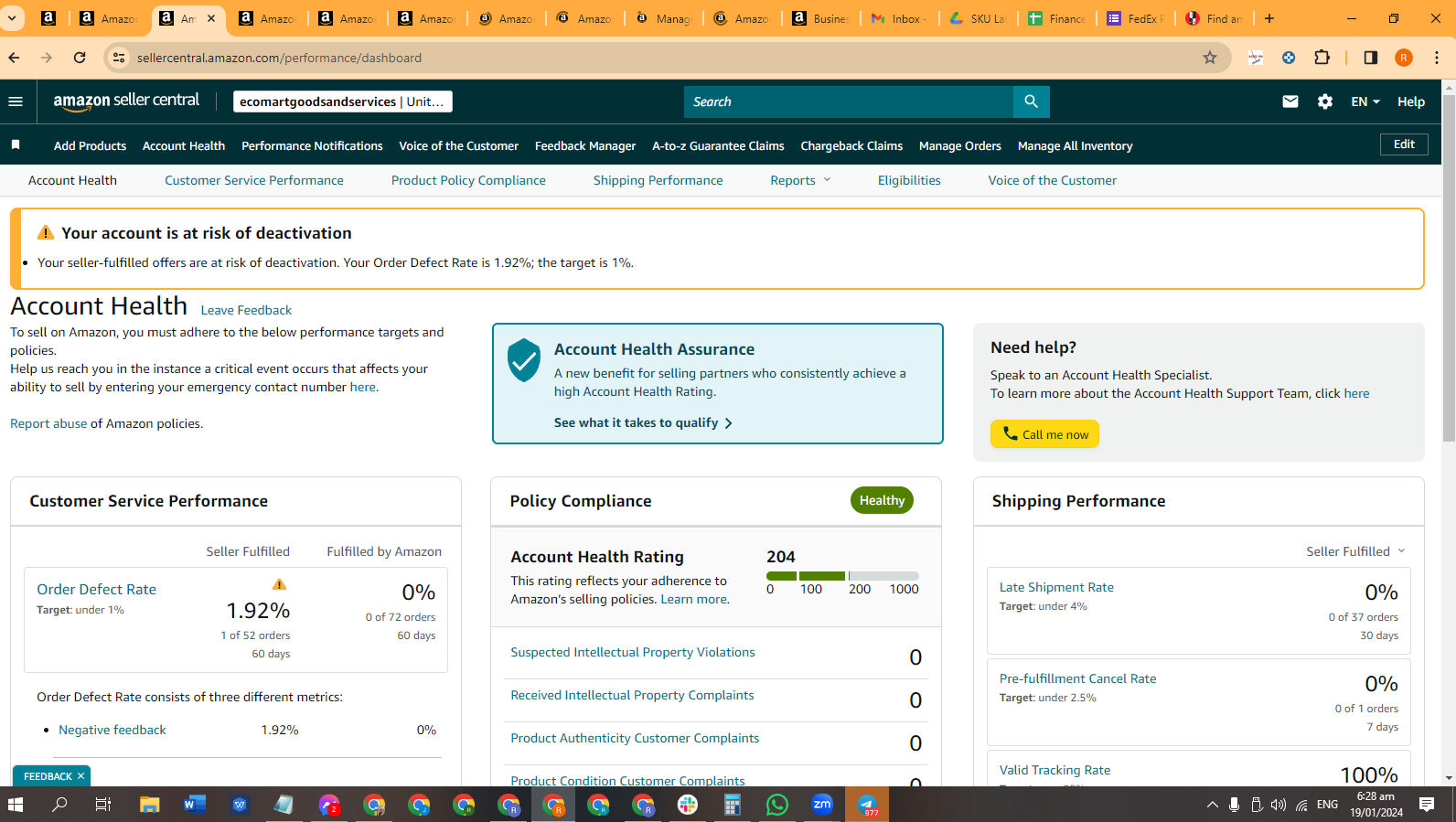Open Slack from the taskbar
This screenshot has height=822, width=1456.
click(688, 805)
